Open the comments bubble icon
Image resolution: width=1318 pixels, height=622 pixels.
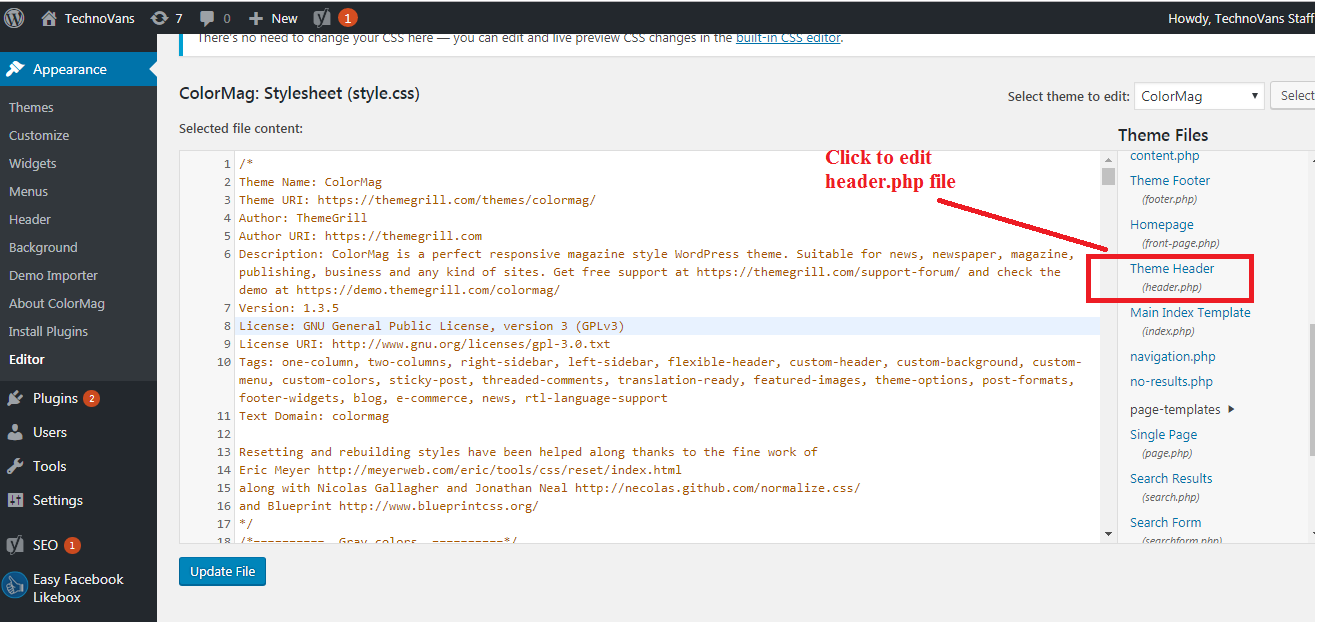pyautogui.click(x=207, y=18)
